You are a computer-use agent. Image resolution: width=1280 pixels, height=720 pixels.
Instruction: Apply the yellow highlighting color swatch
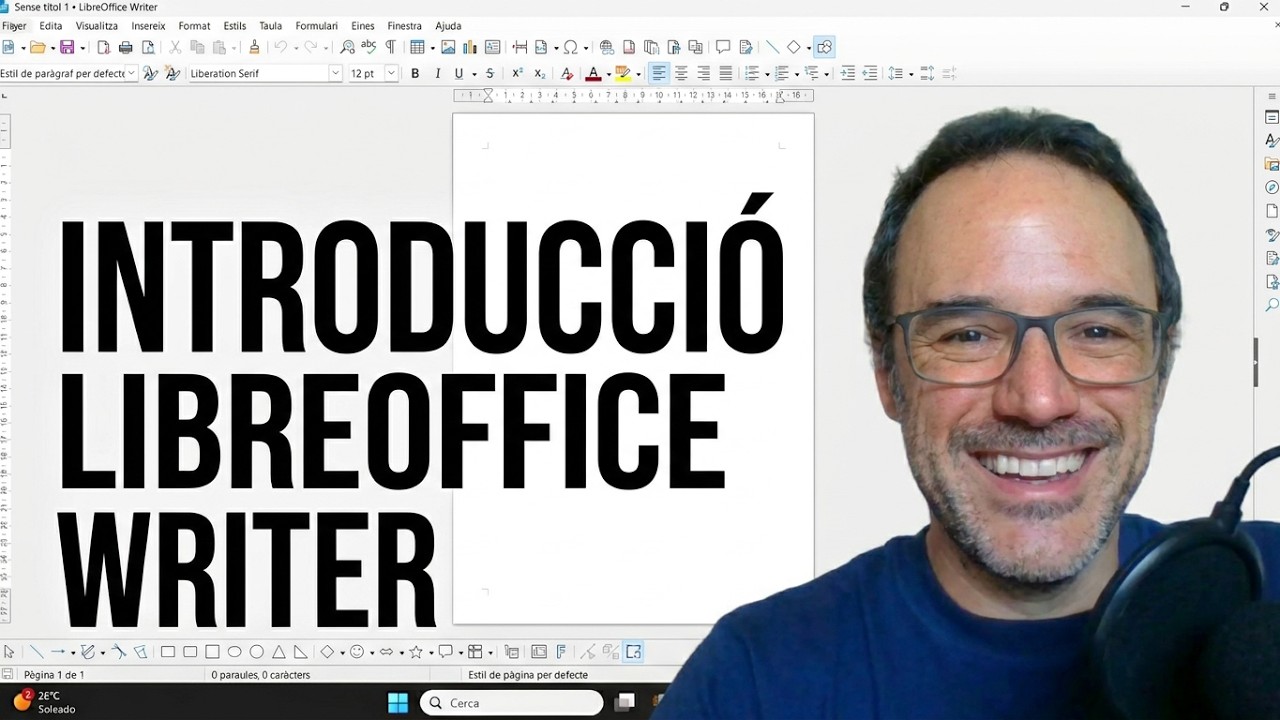(623, 73)
